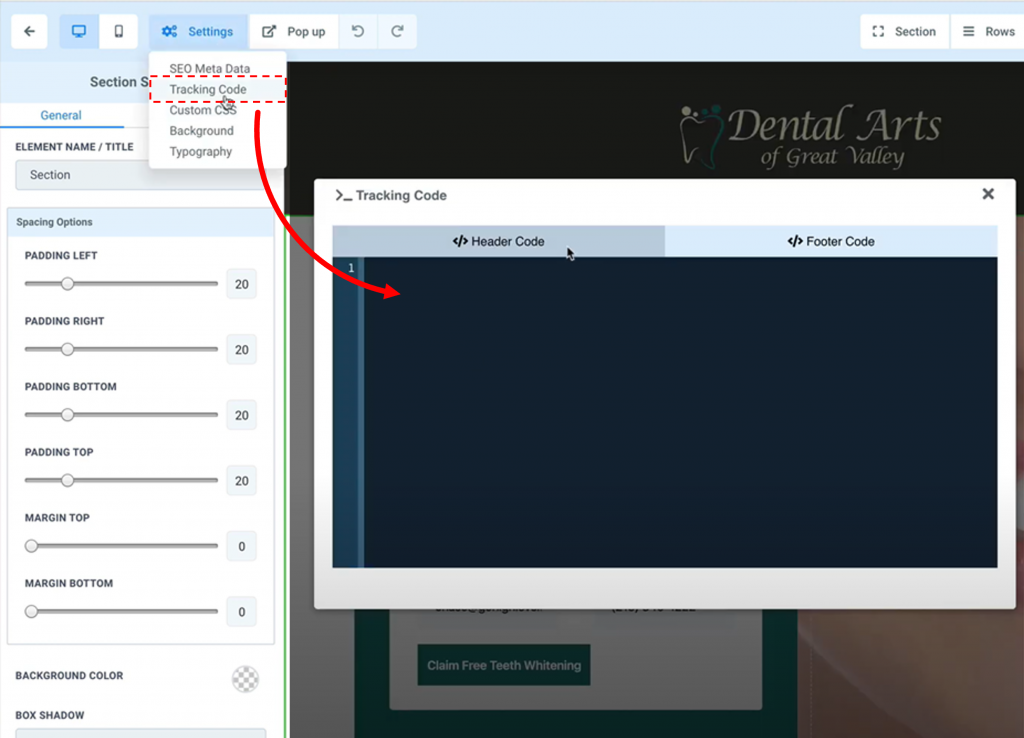This screenshot has width=1024, height=738.
Task: Click the Margin Bottom value box
Action: click(242, 612)
